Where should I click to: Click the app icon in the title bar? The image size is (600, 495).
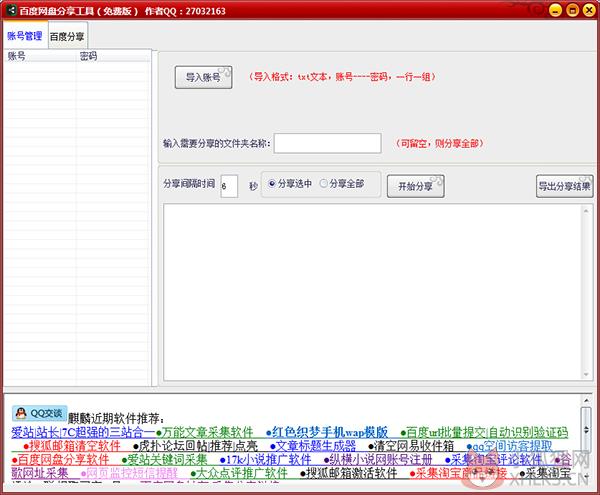click(x=11, y=11)
